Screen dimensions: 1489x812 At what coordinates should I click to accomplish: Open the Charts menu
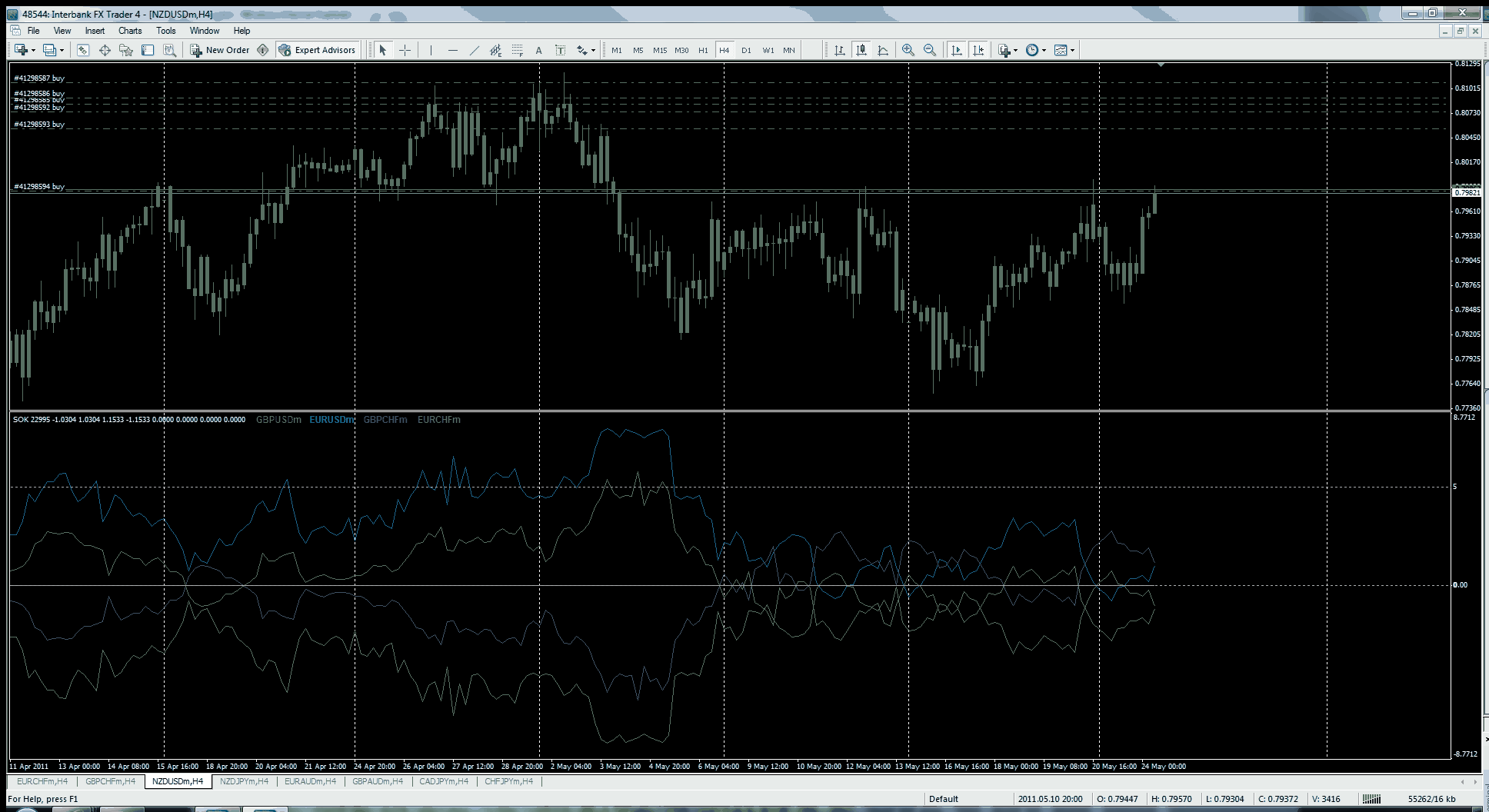click(x=130, y=31)
